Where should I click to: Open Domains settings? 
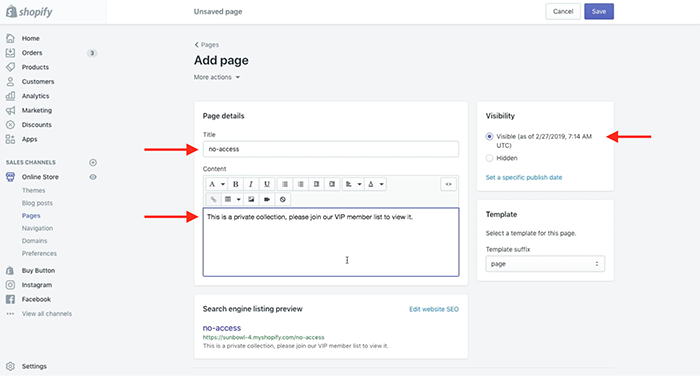click(x=34, y=241)
